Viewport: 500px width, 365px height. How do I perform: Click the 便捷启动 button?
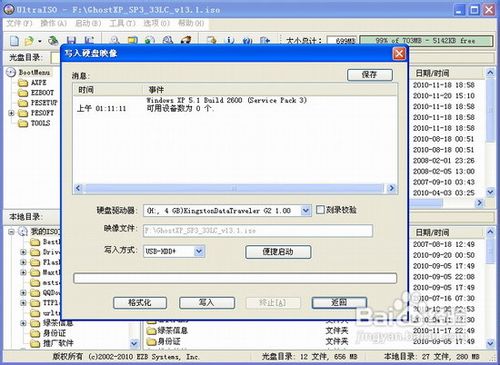[x=278, y=252]
